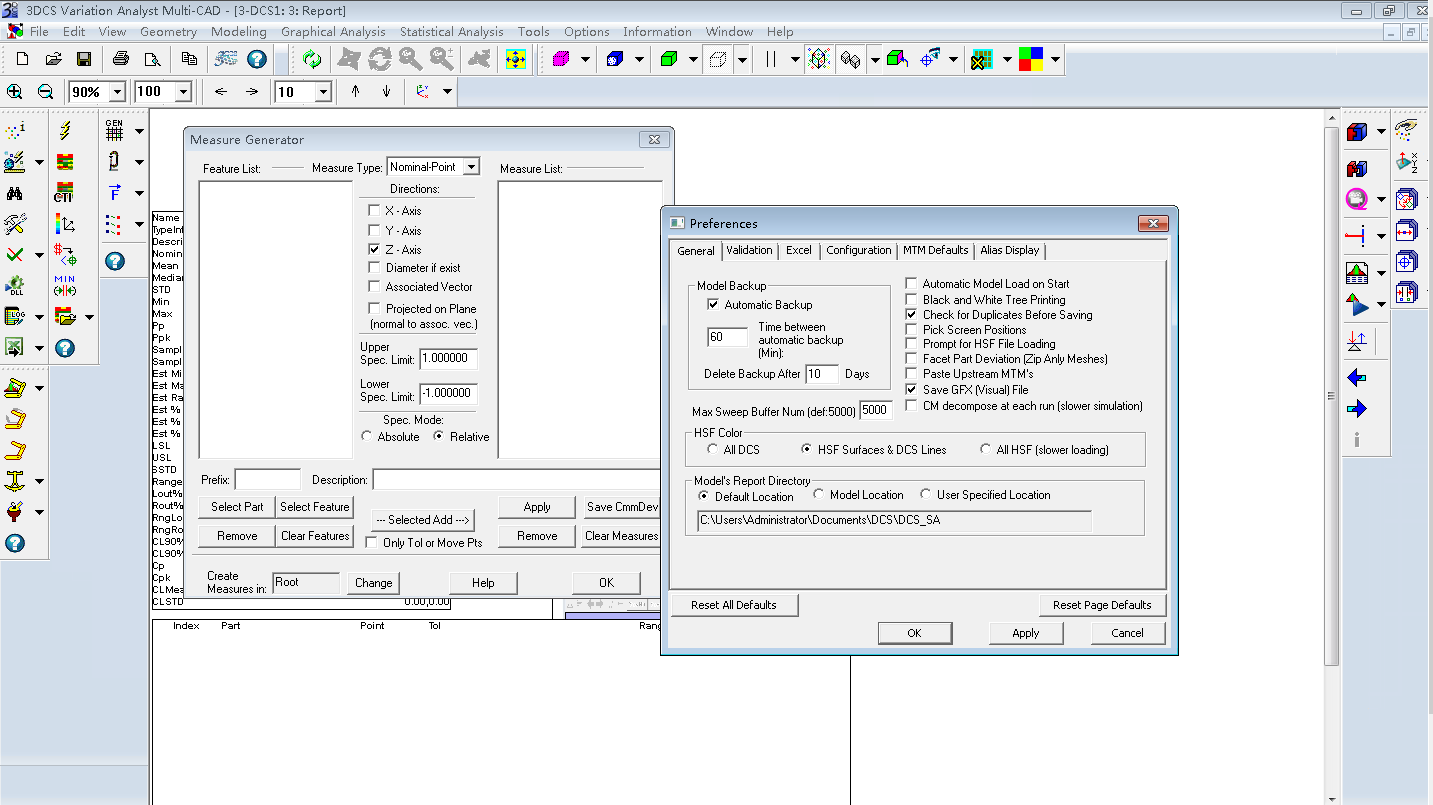
Task: Uncheck the Z - Axis direction box
Action: pyautogui.click(x=374, y=250)
